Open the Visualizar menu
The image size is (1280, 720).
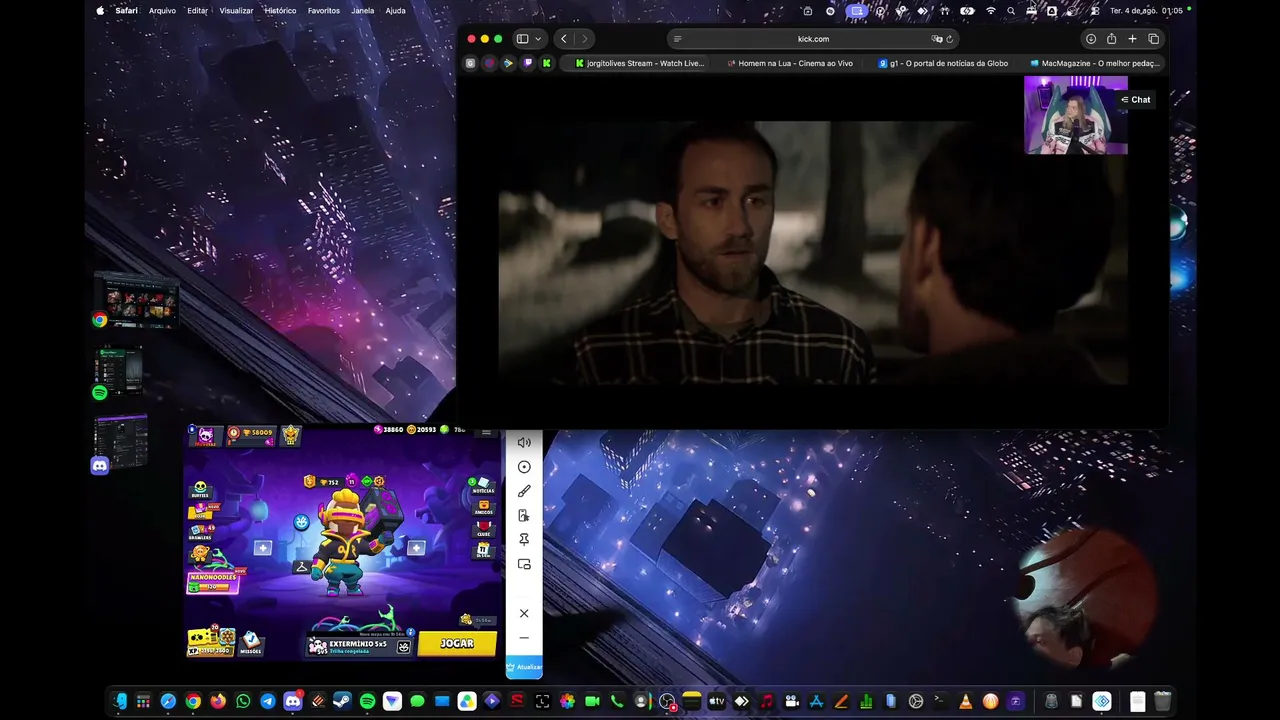pos(236,11)
